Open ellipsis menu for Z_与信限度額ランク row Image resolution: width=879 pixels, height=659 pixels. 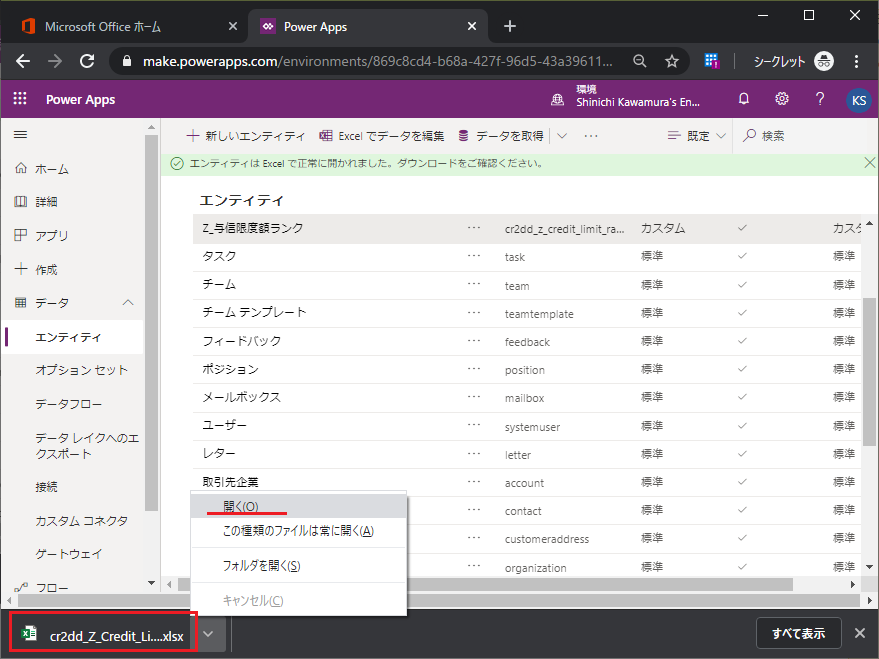click(x=474, y=228)
